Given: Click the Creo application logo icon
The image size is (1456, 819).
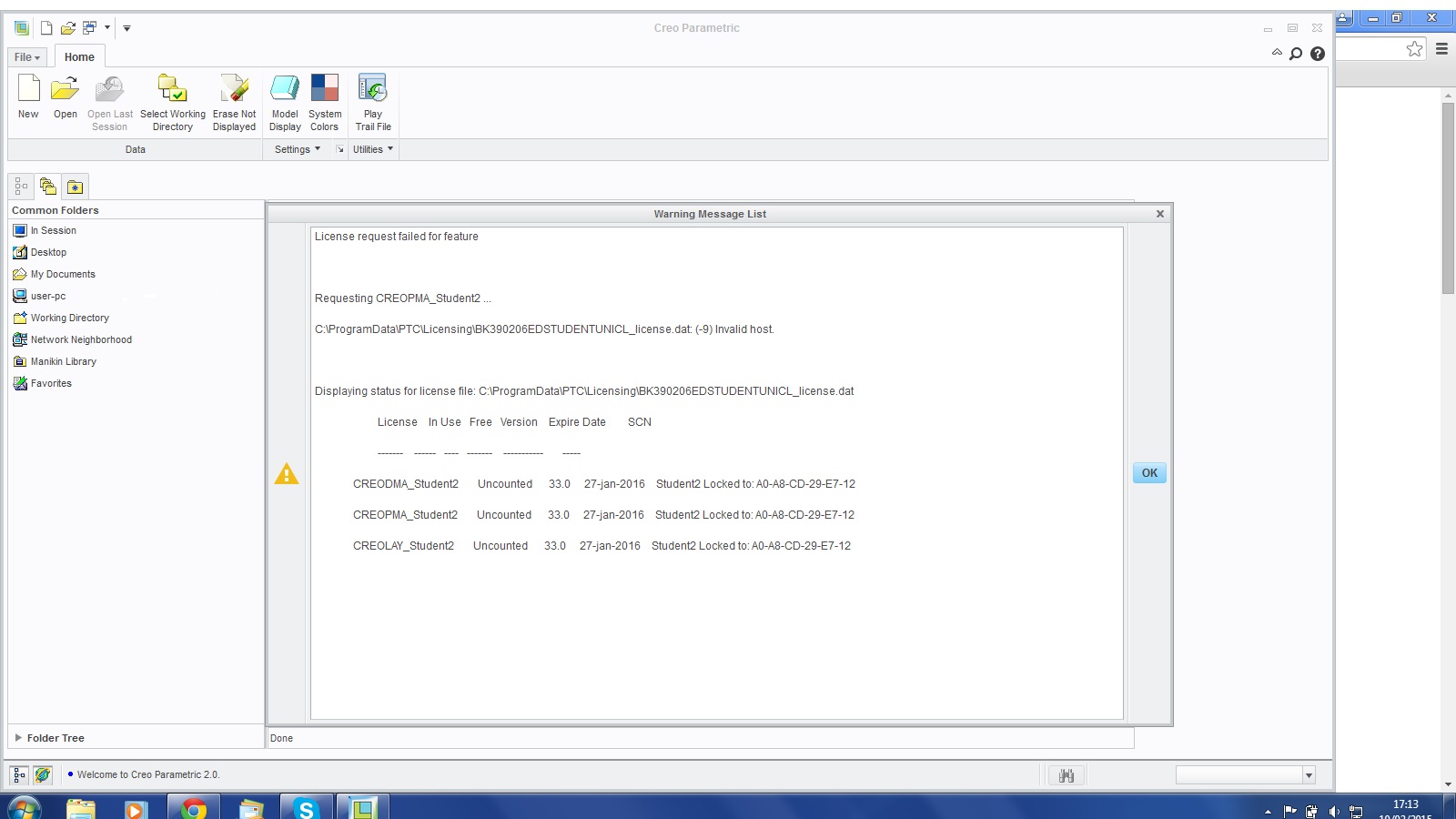Looking at the screenshot, I should 22,28.
